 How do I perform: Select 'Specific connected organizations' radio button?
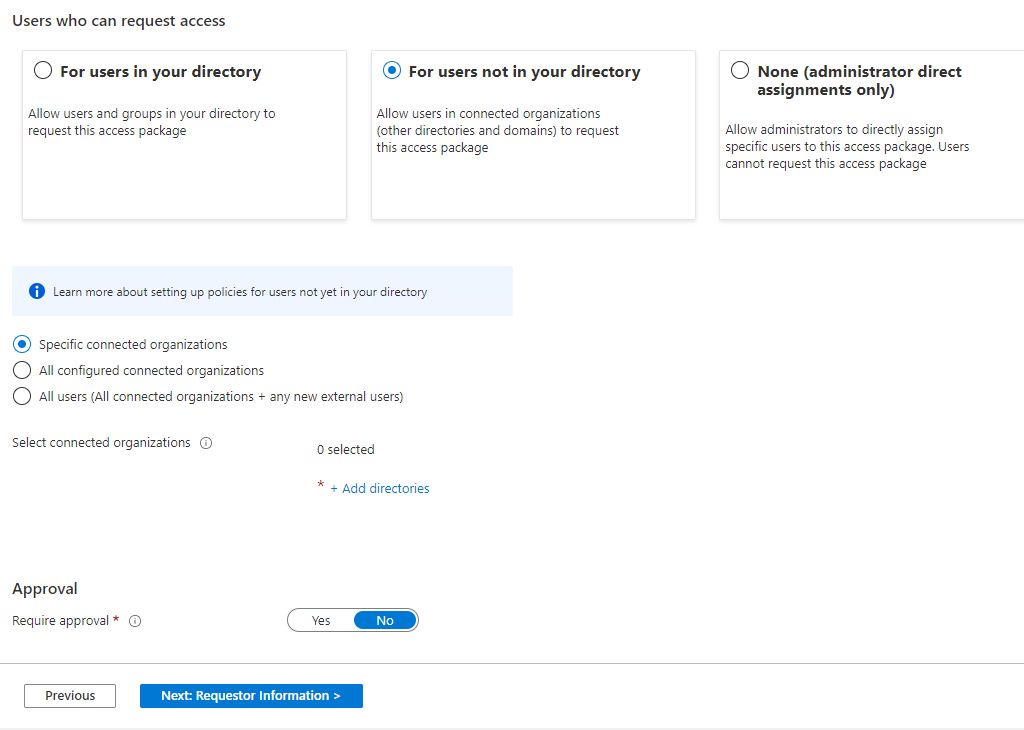[x=22, y=344]
